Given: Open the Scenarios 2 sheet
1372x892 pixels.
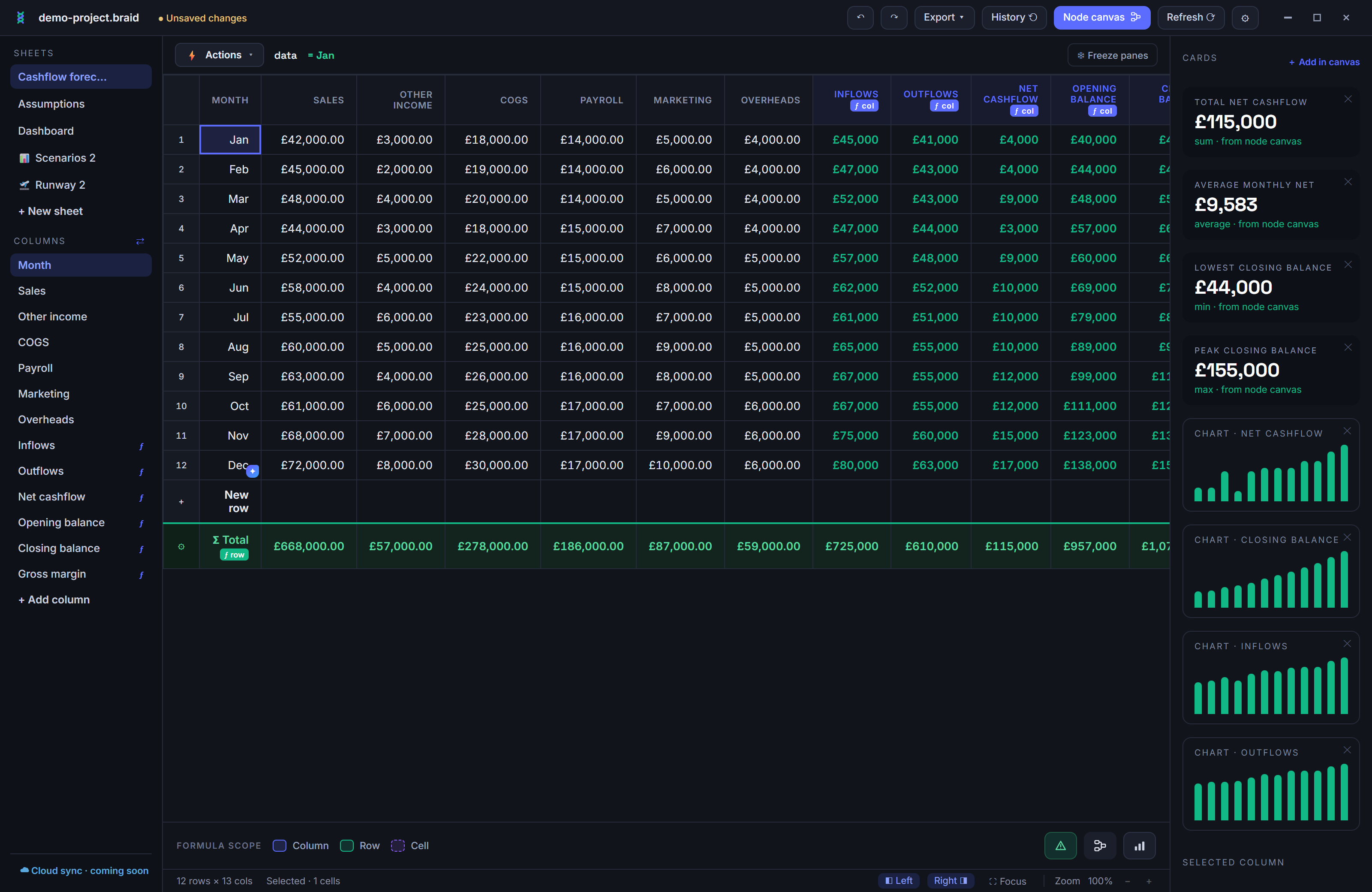Looking at the screenshot, I should pos(81,158).
